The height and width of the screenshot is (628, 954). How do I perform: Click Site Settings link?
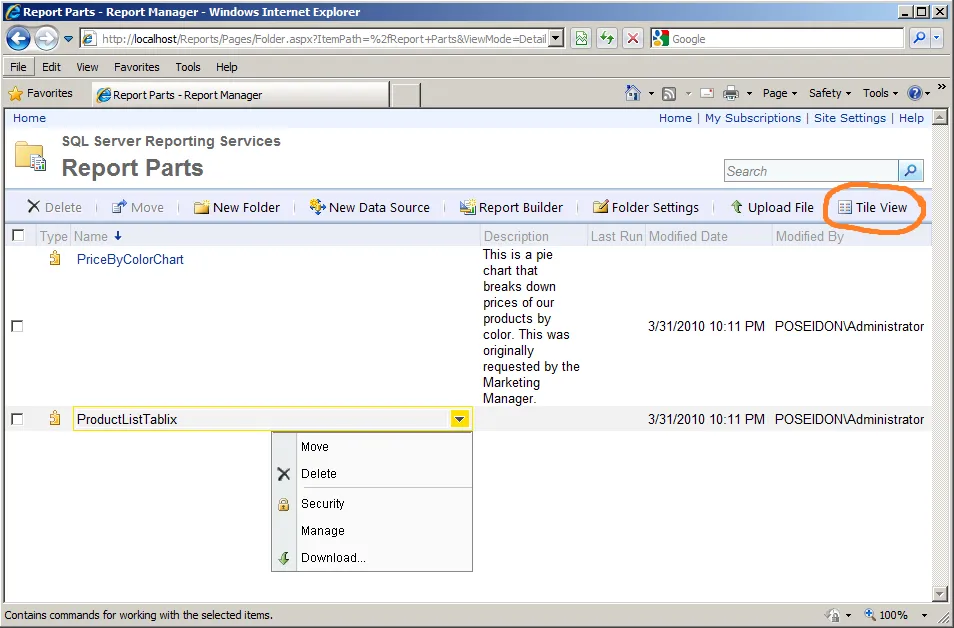coord(849,118)
